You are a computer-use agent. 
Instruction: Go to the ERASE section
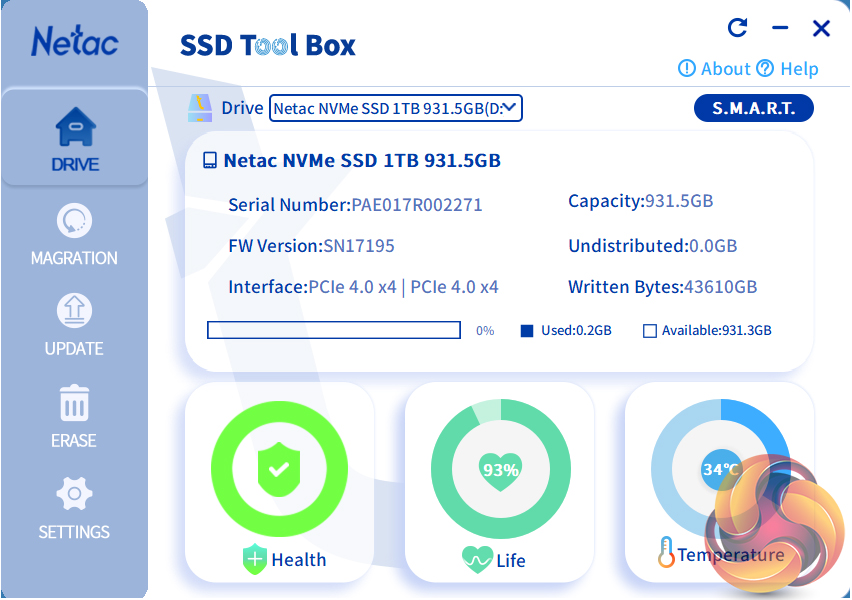coord(74,417)
